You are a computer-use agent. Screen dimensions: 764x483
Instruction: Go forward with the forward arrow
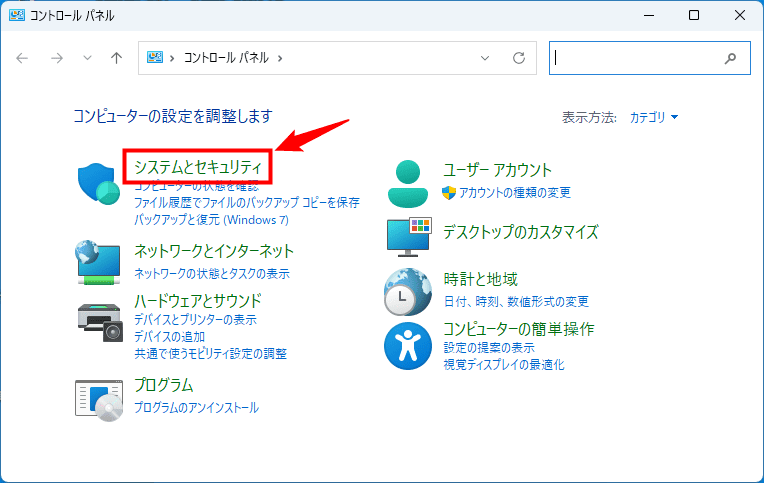click(x=57, y=58)
